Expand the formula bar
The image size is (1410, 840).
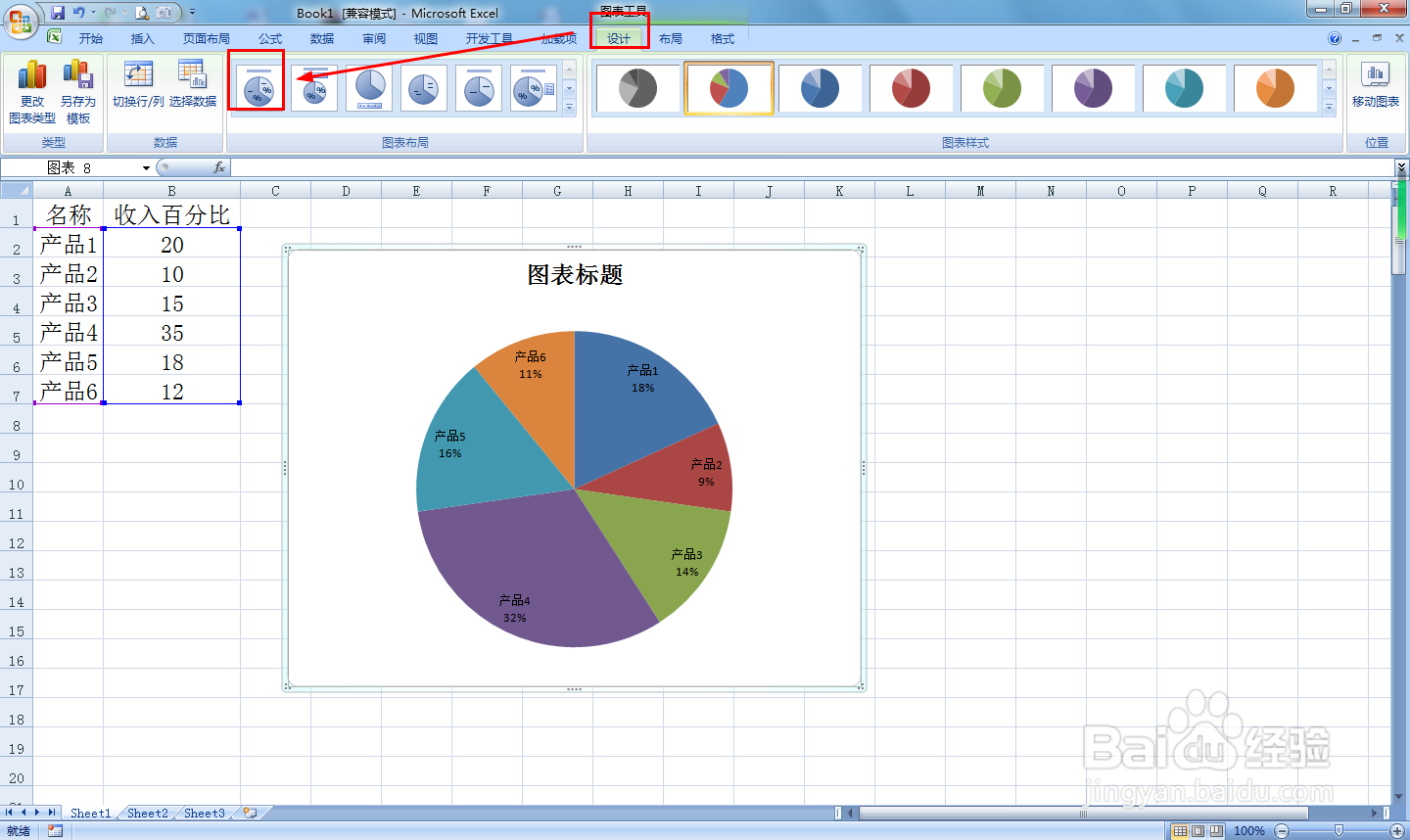(1401, 167)
